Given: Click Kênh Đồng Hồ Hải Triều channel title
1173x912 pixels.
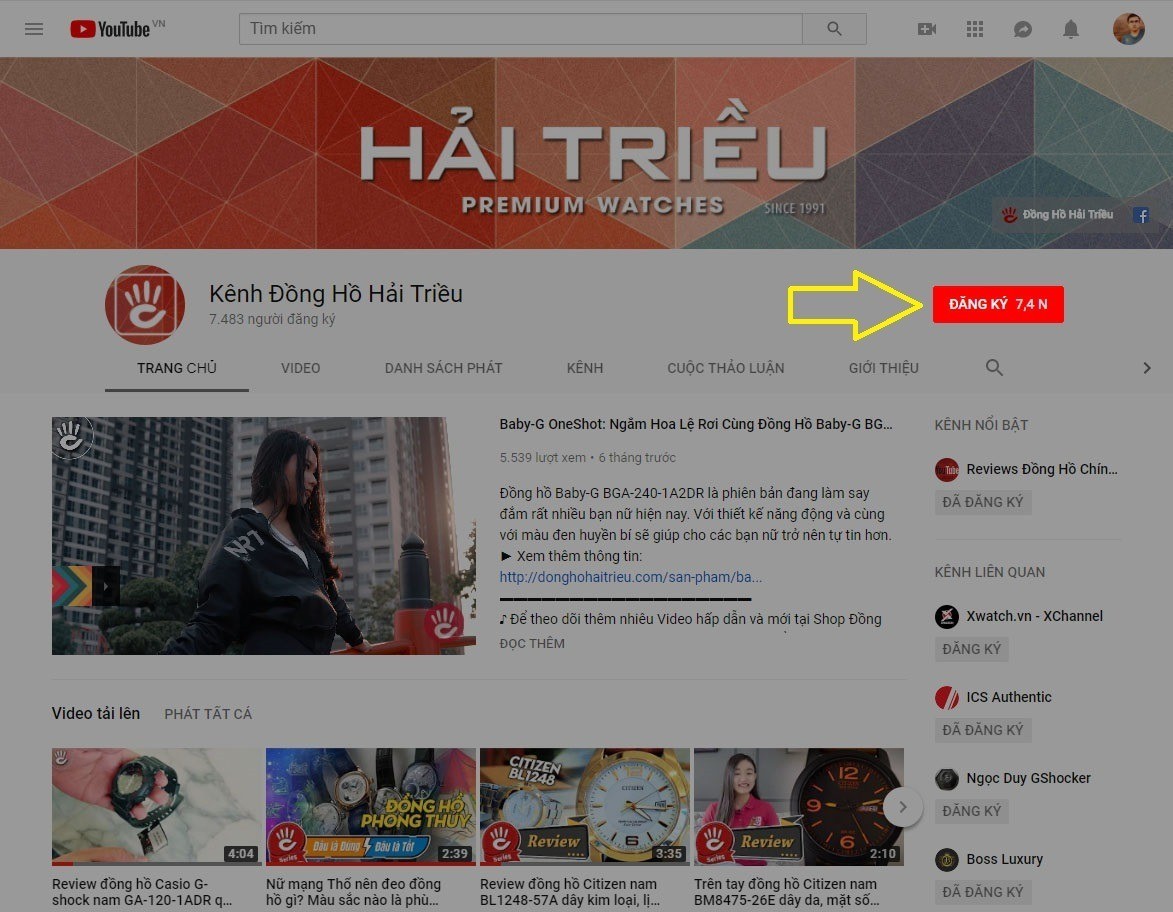Looking at the screenshot, I should pos(335,293).
